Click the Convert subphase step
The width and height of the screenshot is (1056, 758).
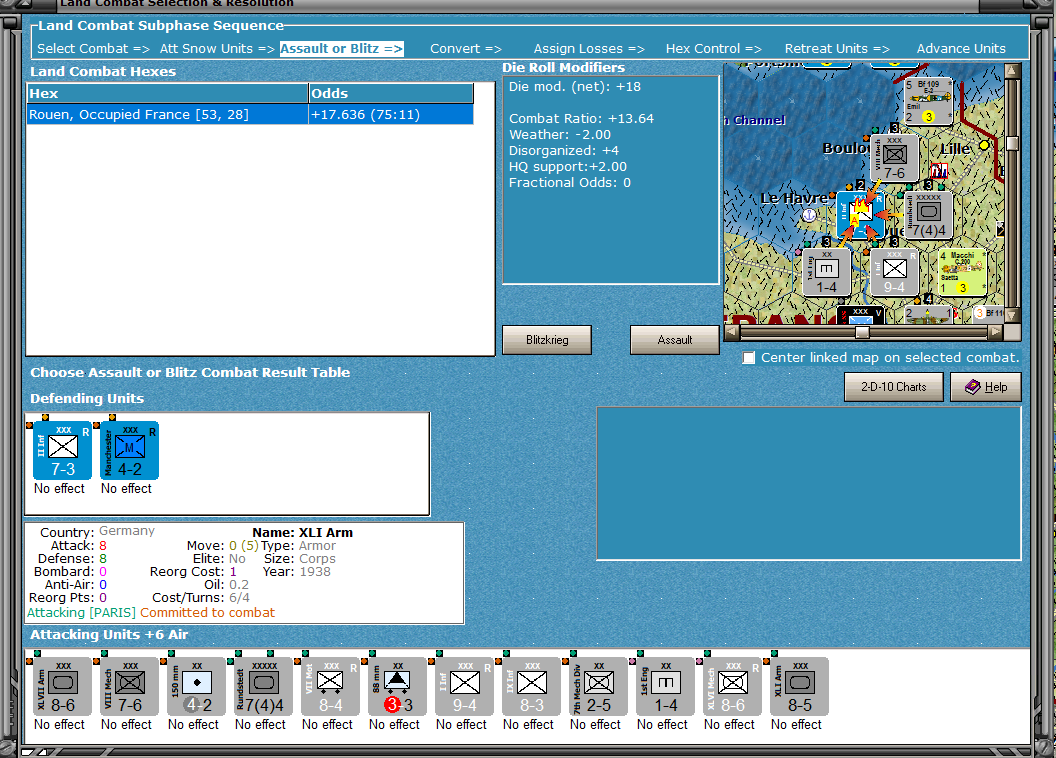tap(466, 48)
